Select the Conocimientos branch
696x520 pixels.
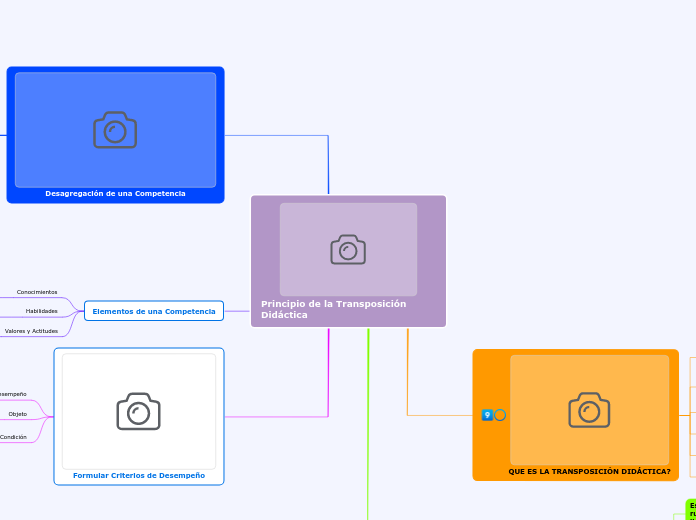[37, 292]
